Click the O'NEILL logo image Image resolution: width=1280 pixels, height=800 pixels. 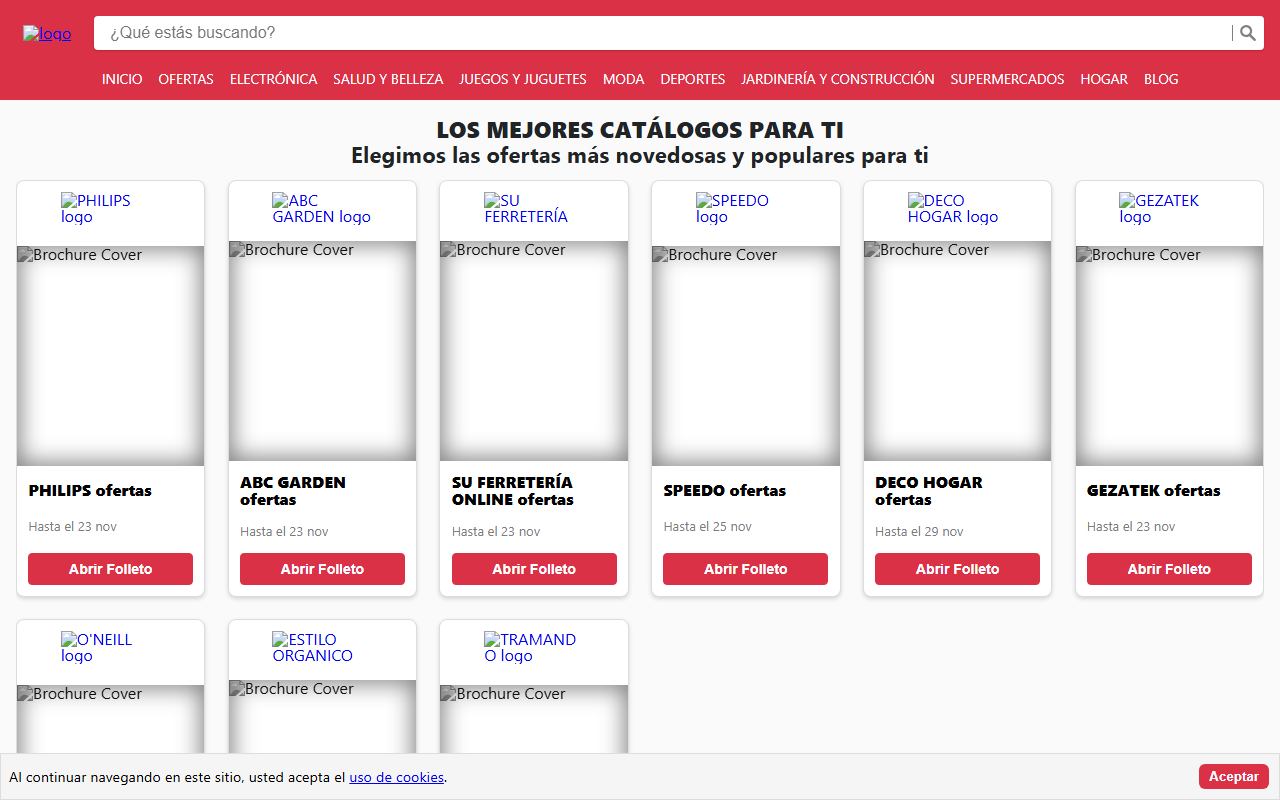[x=110, y=648]
